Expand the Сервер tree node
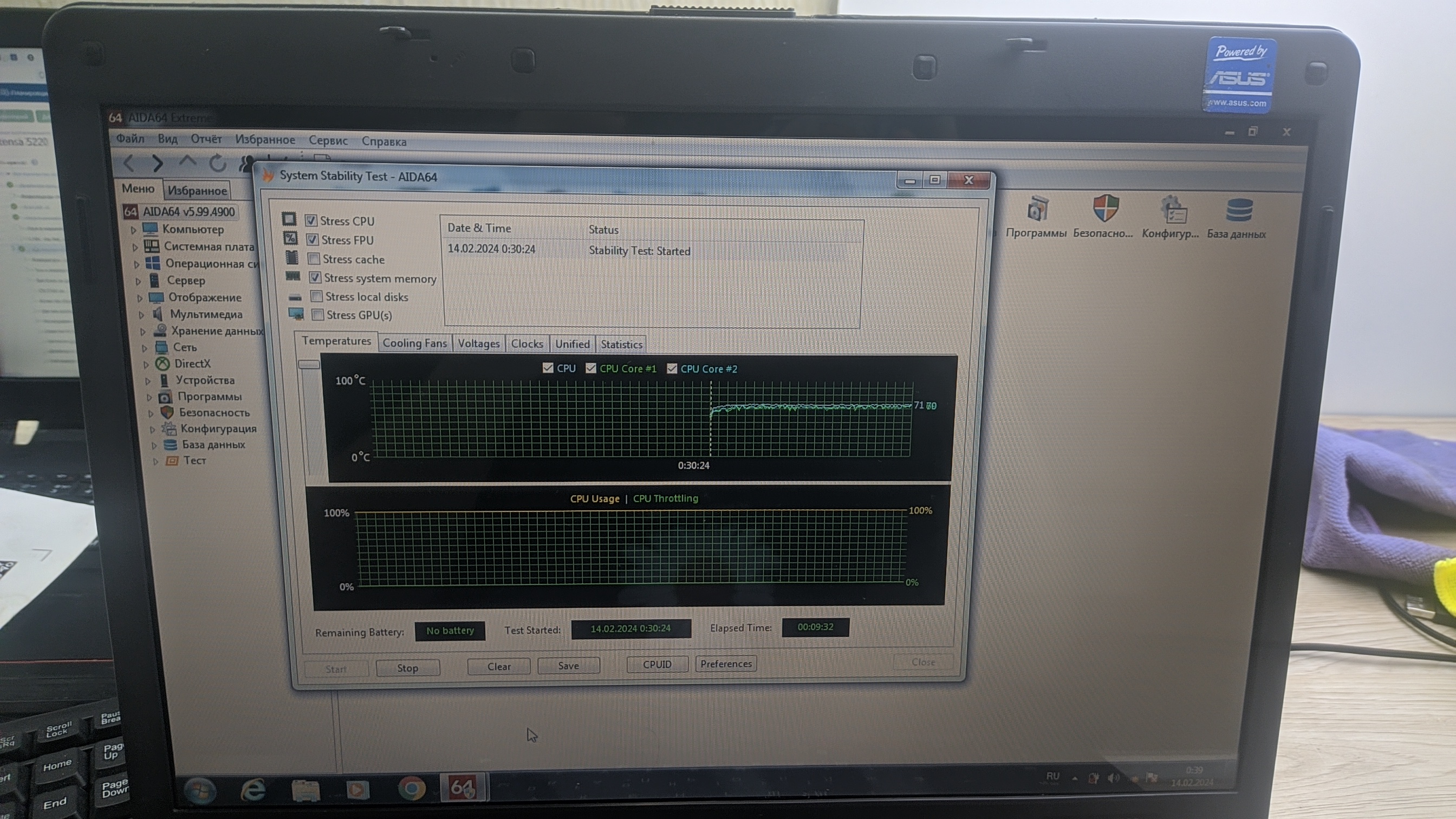The image size is (1456, 819). pos(139,281)
